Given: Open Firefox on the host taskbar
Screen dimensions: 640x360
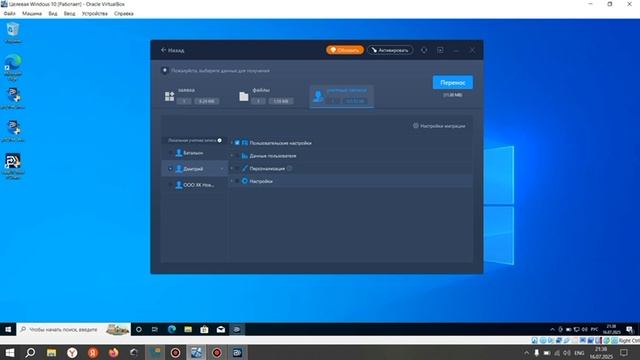Looking at the screenshot, I should 113,353.
